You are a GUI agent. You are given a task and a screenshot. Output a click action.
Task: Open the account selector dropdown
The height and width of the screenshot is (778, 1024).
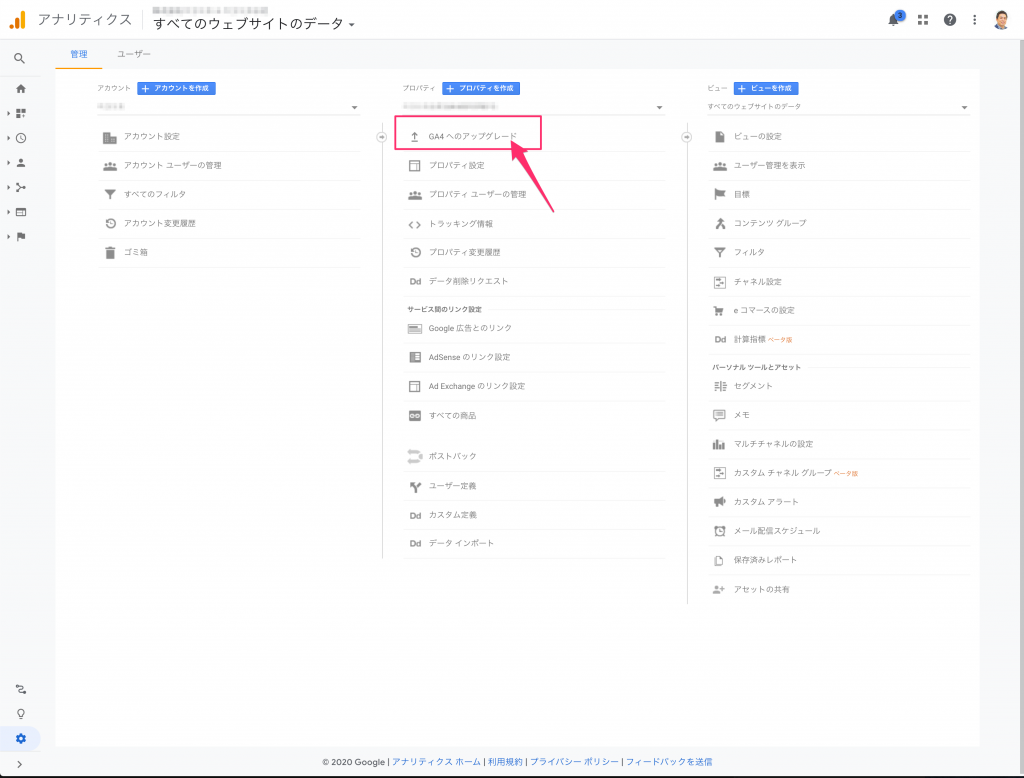[x=228, y=106]
